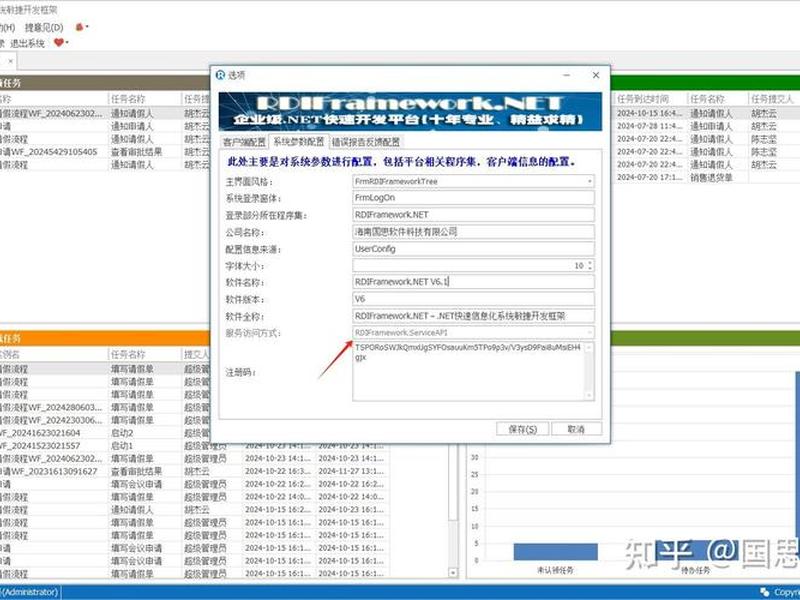Click inside the 注册码 text area

point(468,371)
